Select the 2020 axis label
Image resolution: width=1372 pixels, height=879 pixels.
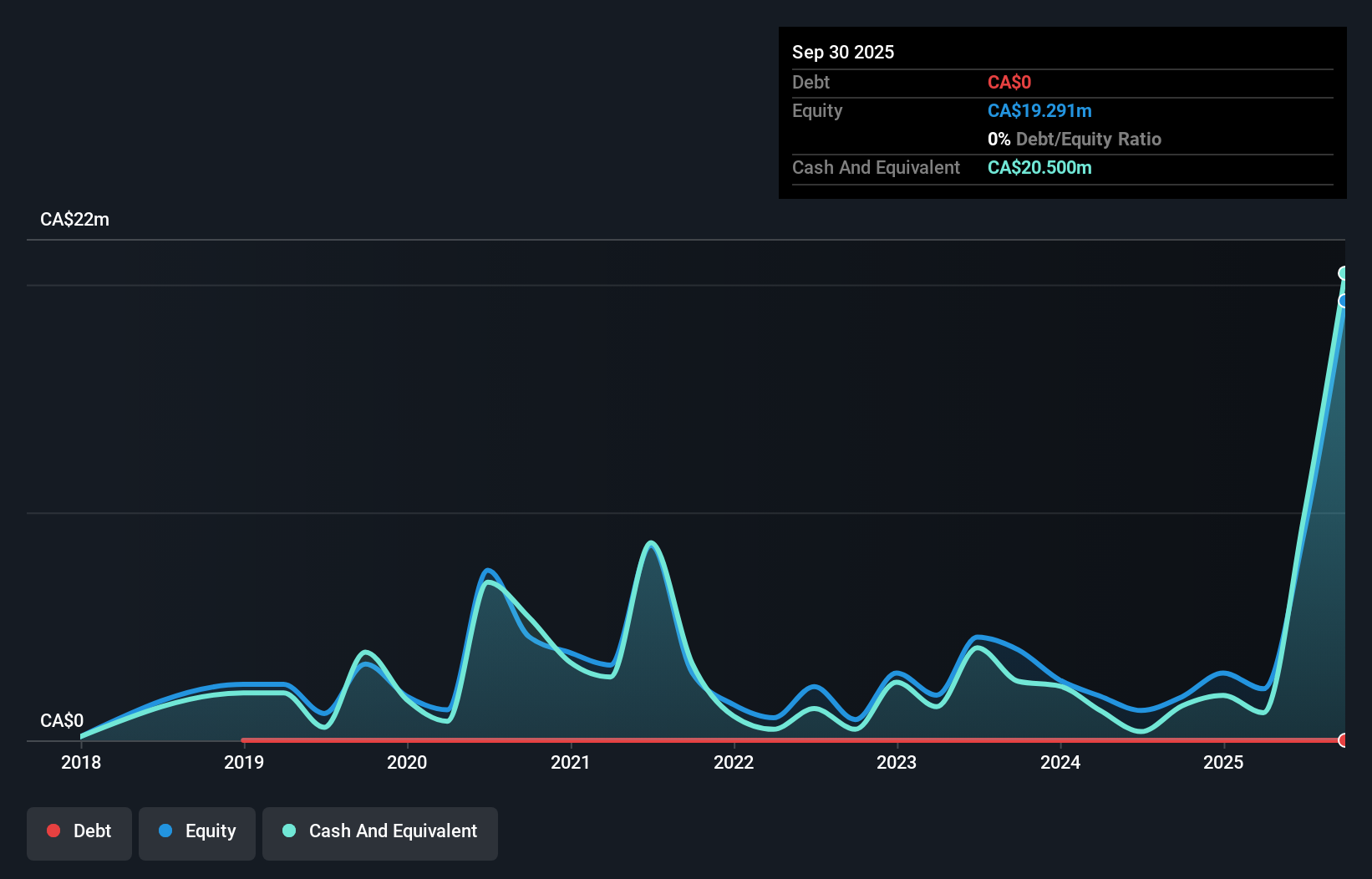(x=407, y=762)
